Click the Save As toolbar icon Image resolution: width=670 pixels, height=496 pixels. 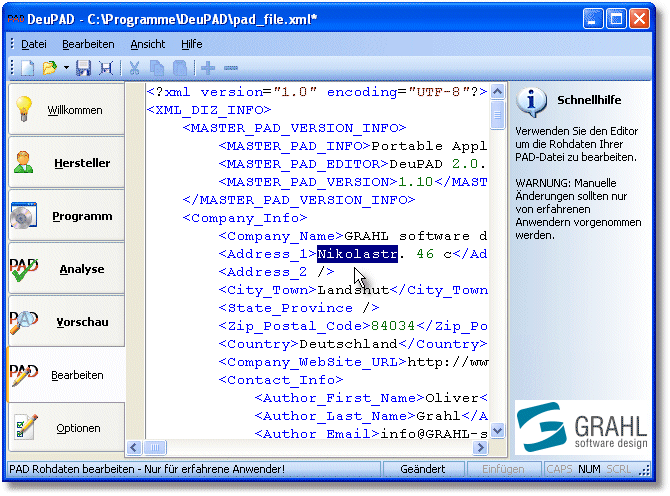point(106,68)
